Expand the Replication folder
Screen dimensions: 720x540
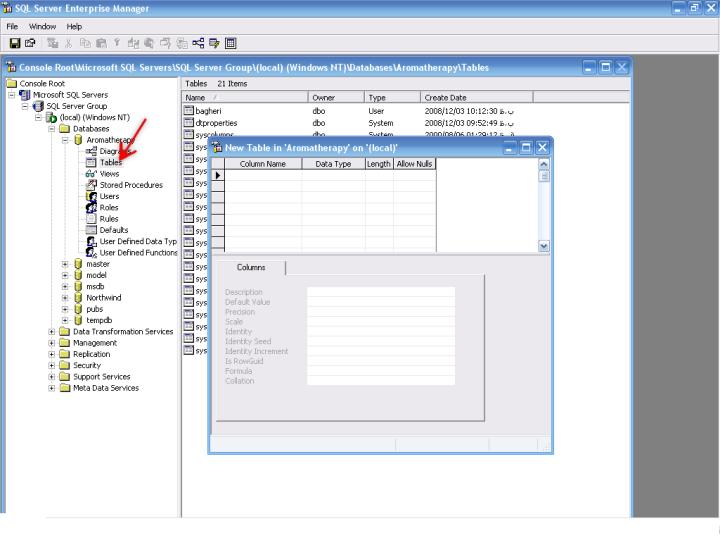pyautogui.click(x=52, y=354)
